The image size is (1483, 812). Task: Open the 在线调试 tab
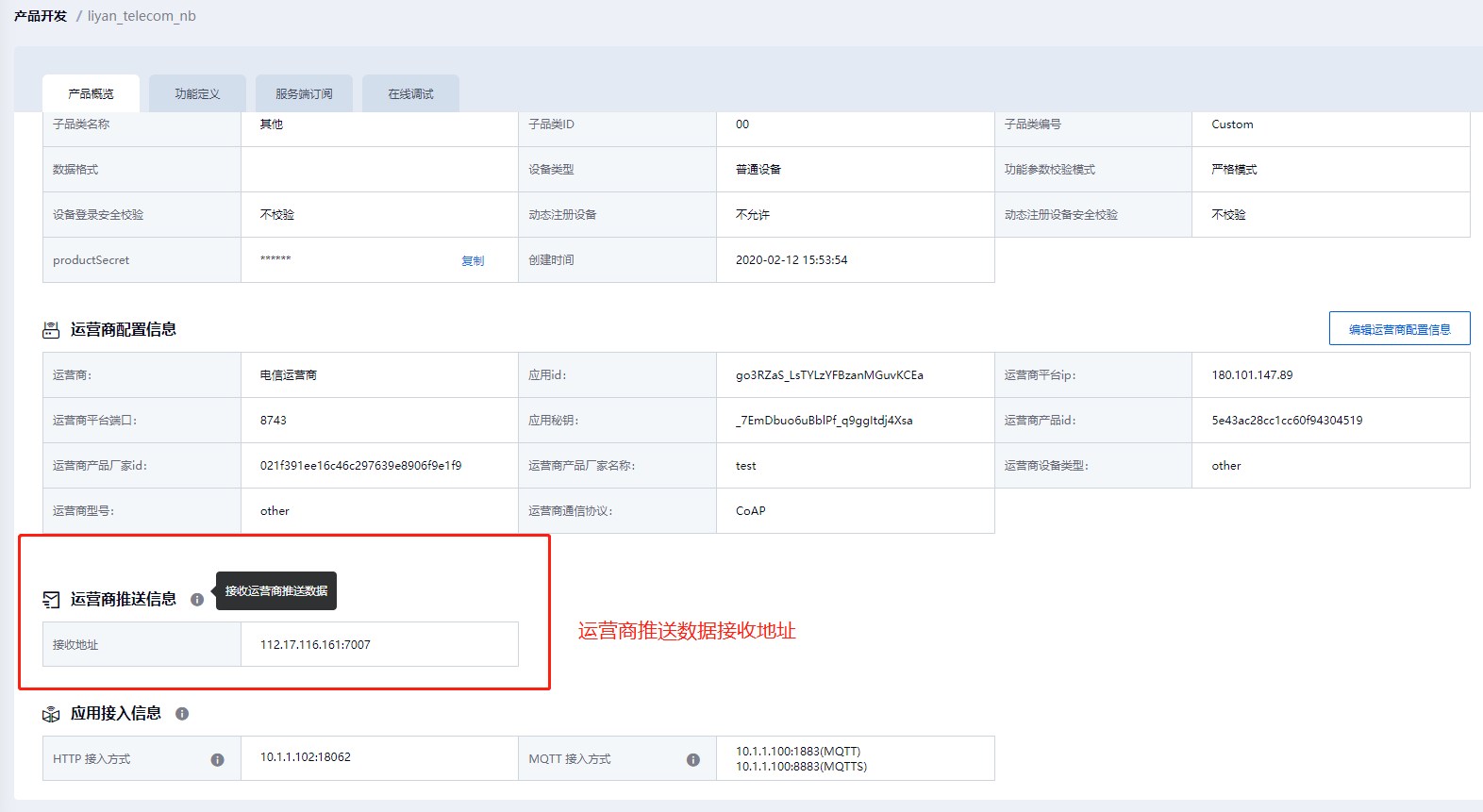[410, 94]
